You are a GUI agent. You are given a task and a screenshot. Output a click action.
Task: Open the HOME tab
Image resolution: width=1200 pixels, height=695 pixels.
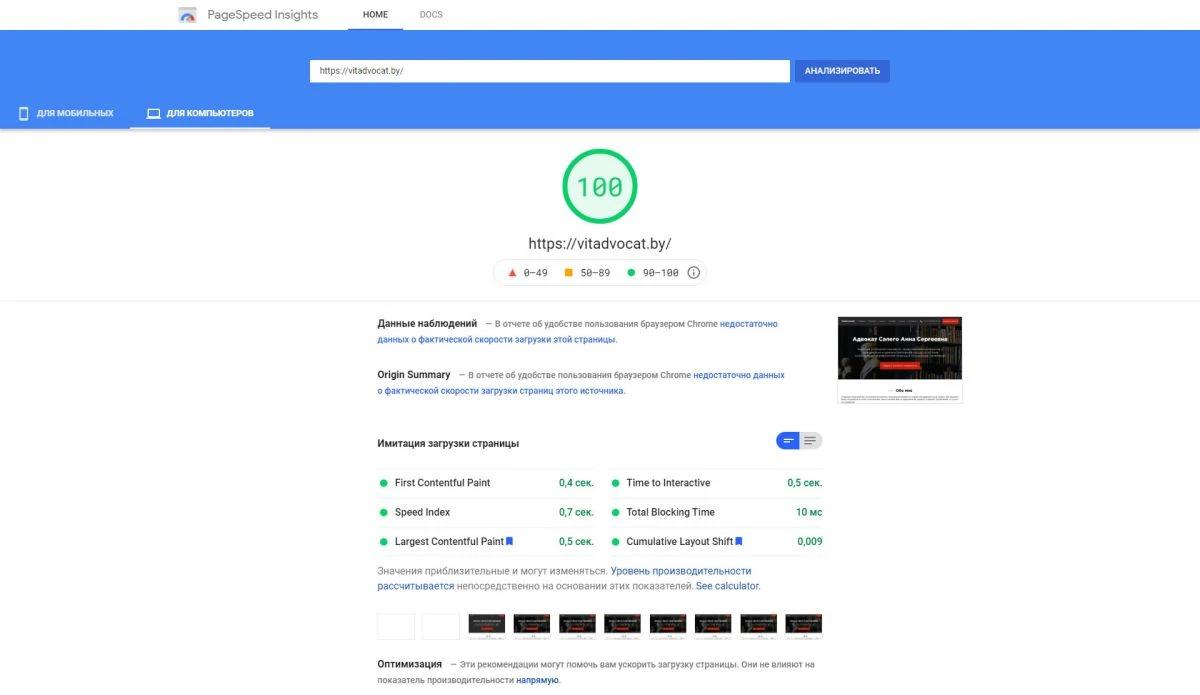(x=376, y=15)
